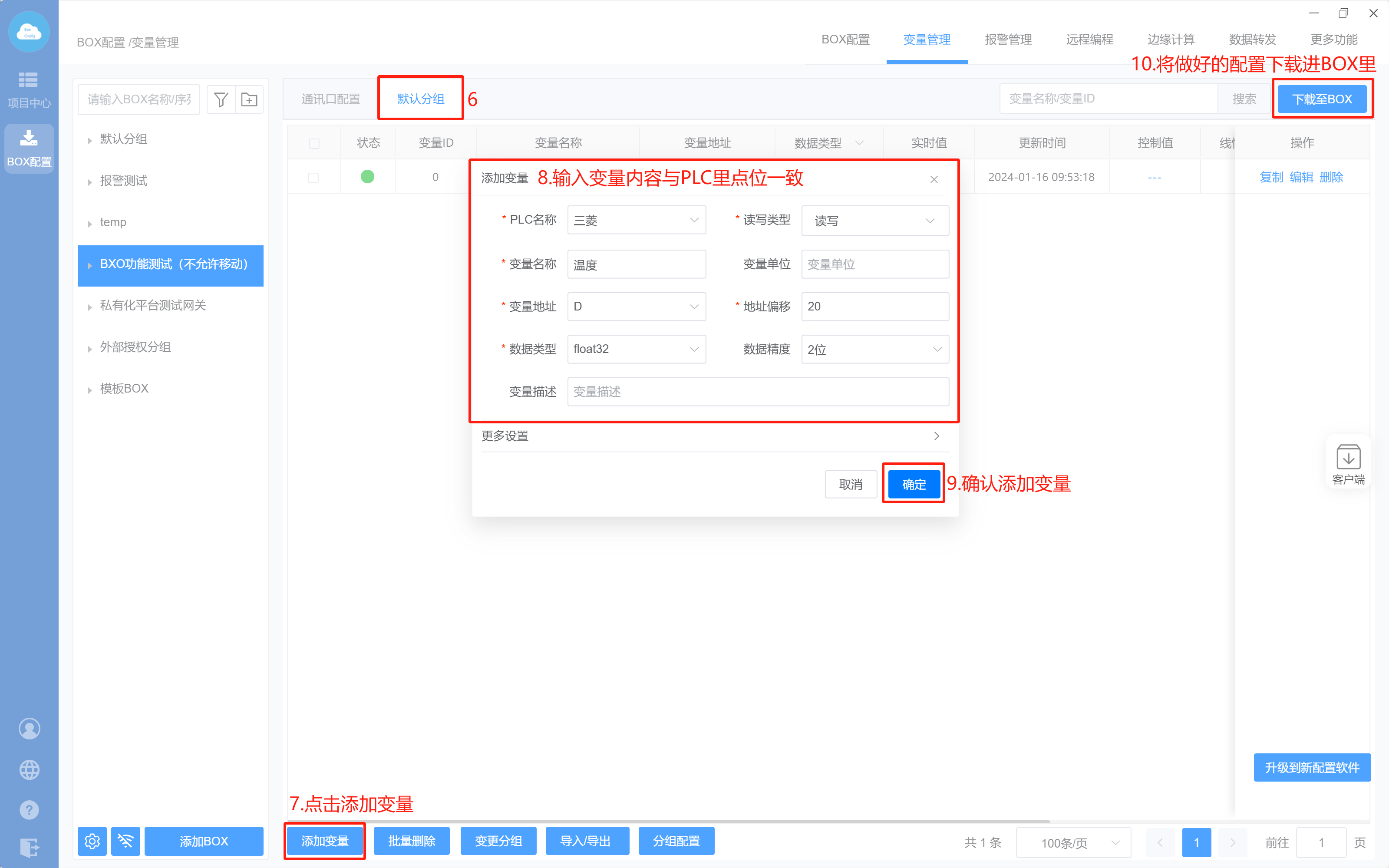Click the help question mark icon

[29, 809]
